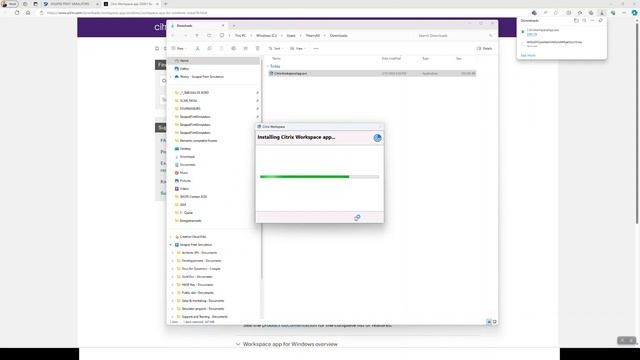Click the Downloads toolbar icon in Edge

602,13
